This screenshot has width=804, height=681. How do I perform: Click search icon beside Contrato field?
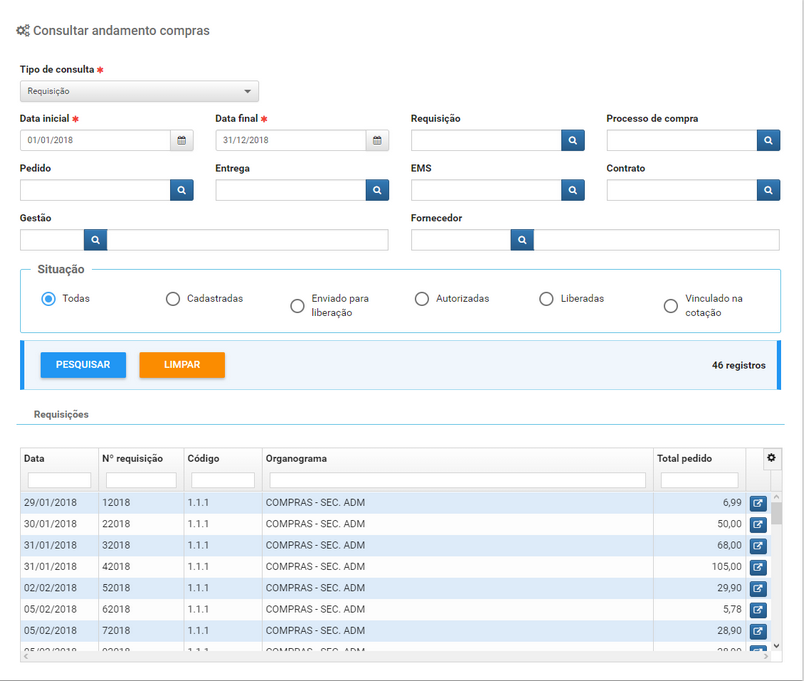click(x=768, y=190)
